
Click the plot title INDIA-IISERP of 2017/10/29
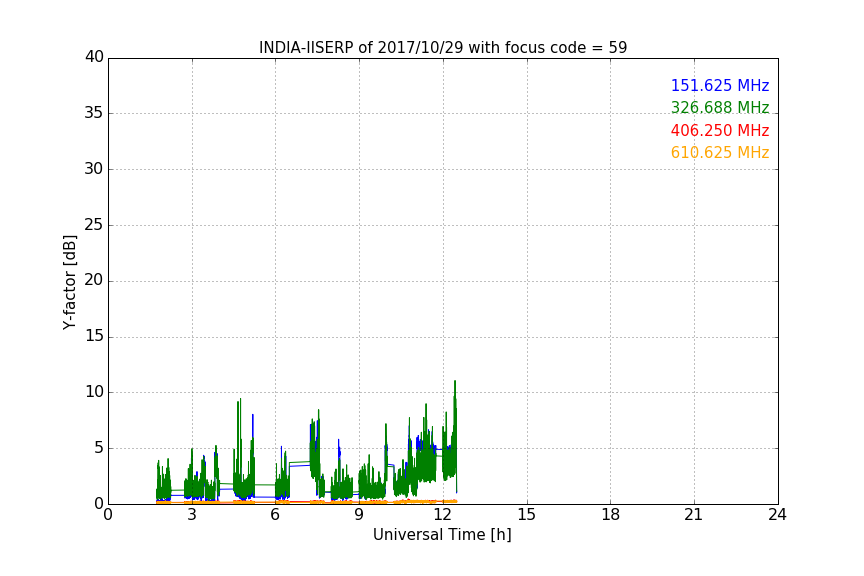tap(443, 47)
